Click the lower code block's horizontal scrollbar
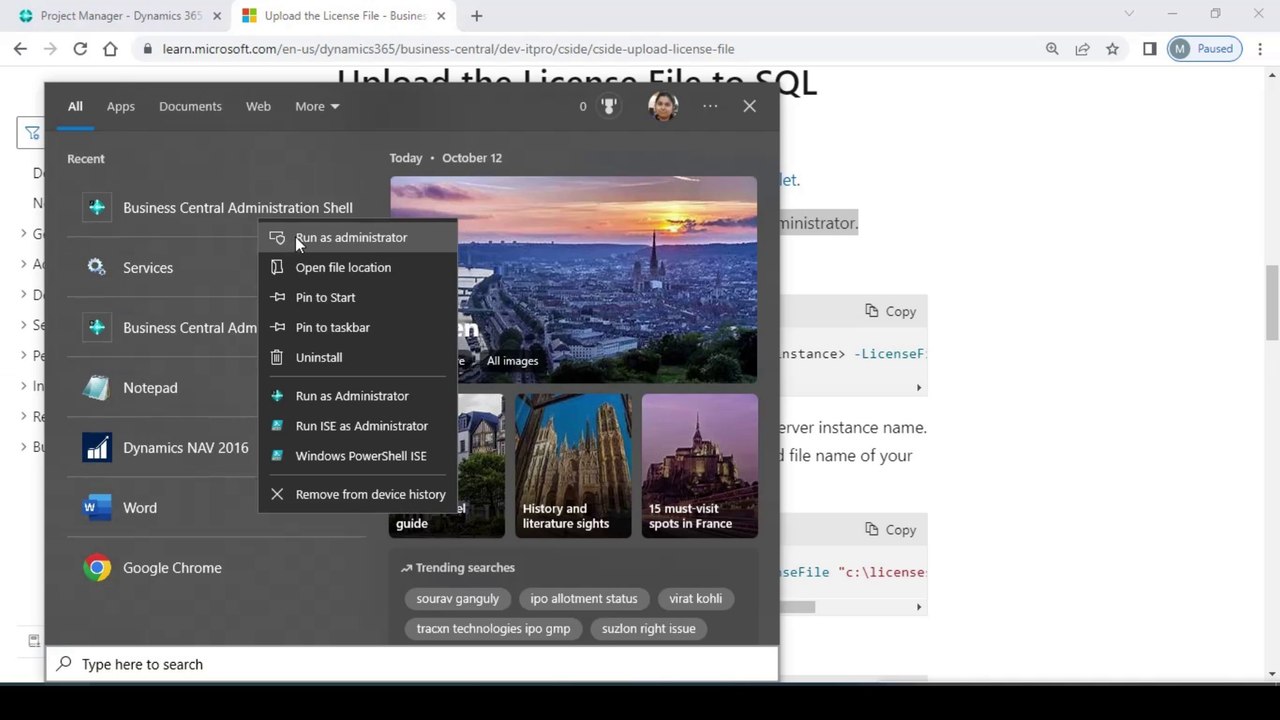The height and width of the screenshot is (720, 1280). [x=796, y=607]
